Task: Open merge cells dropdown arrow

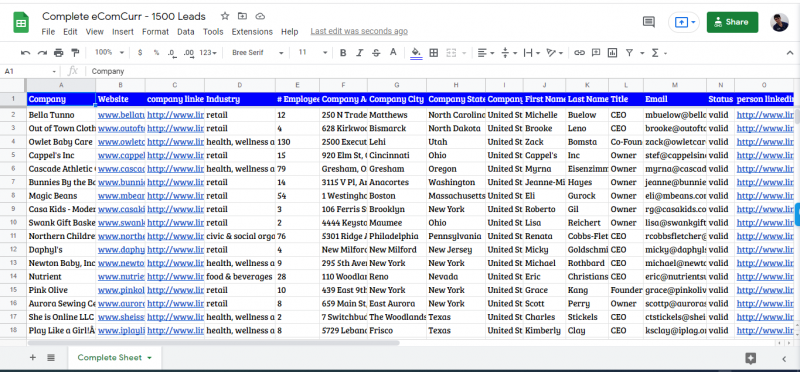Action: [464, 53]
